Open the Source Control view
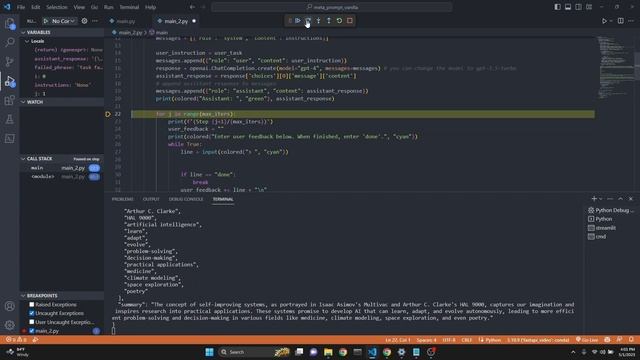The height and width of the screenshot is (360, 640). [x=10, y=62]
